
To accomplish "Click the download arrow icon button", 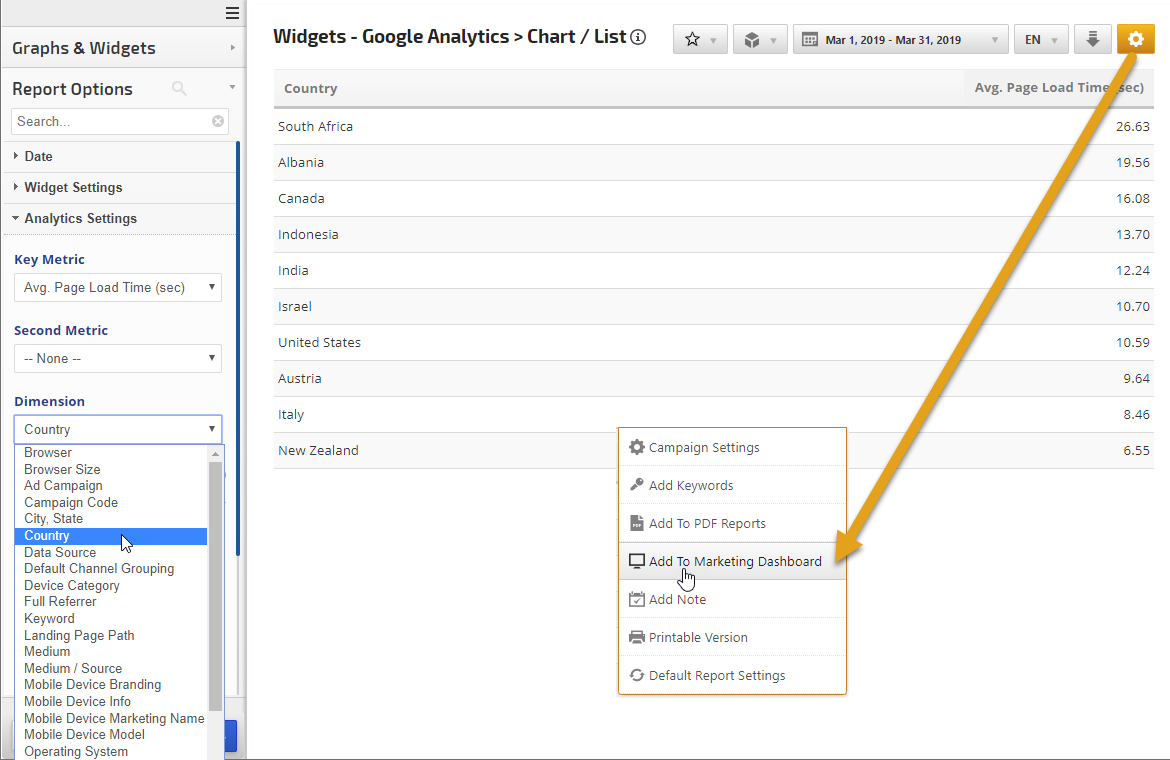I will 1092,40.
